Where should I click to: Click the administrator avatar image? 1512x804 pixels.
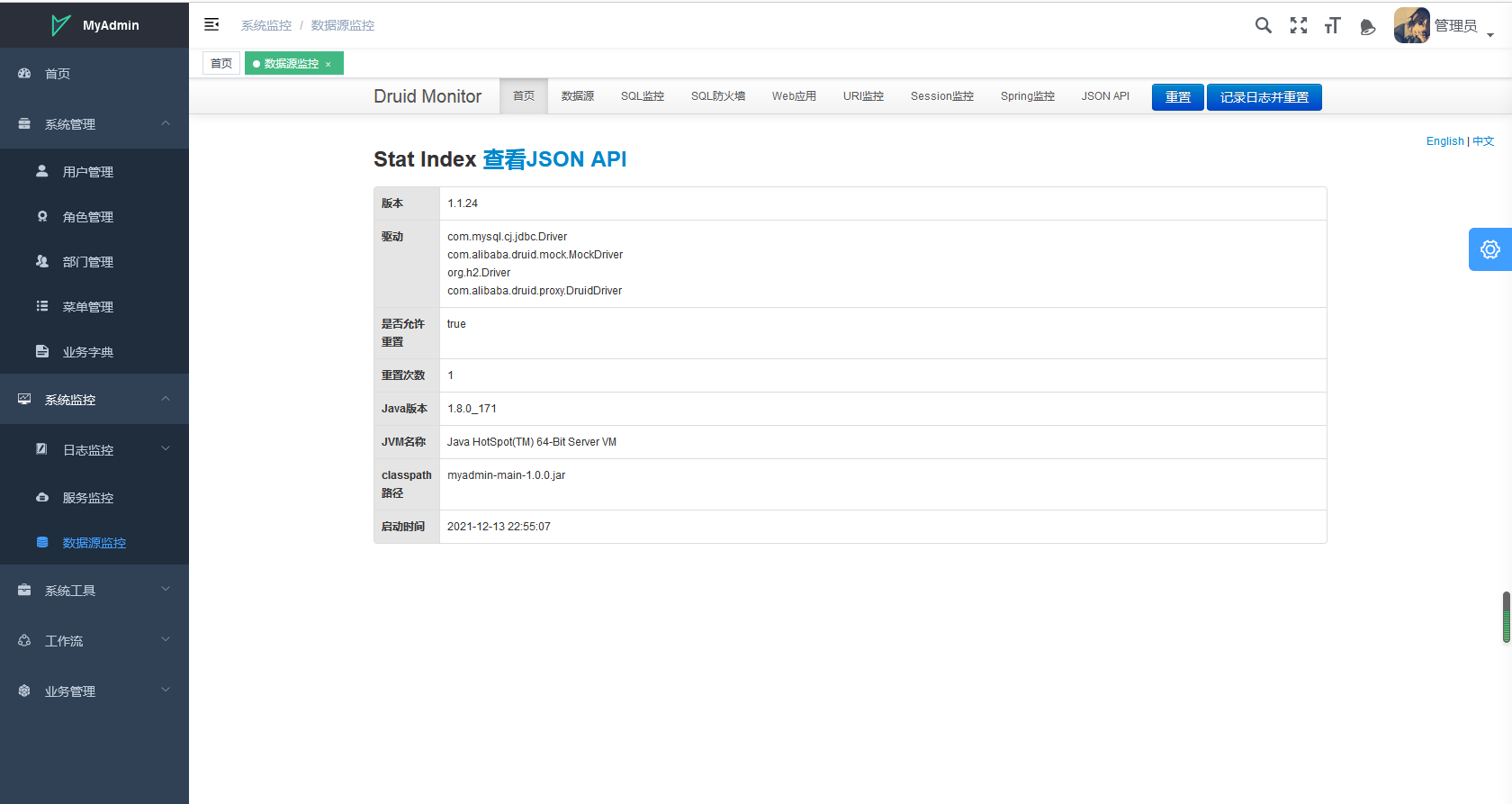1412,25
